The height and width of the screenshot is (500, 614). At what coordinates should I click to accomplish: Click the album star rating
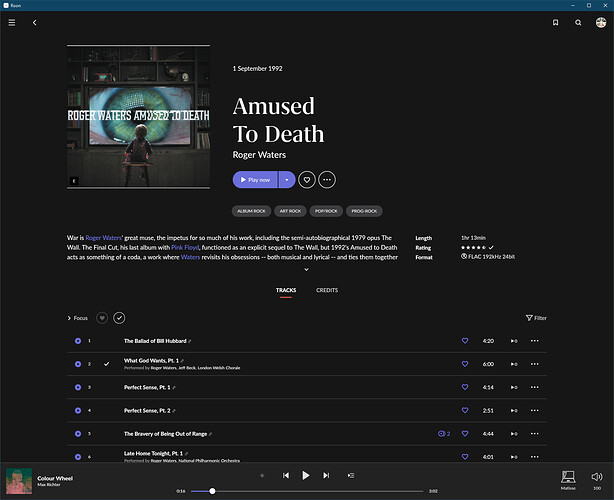pos(473,247)
